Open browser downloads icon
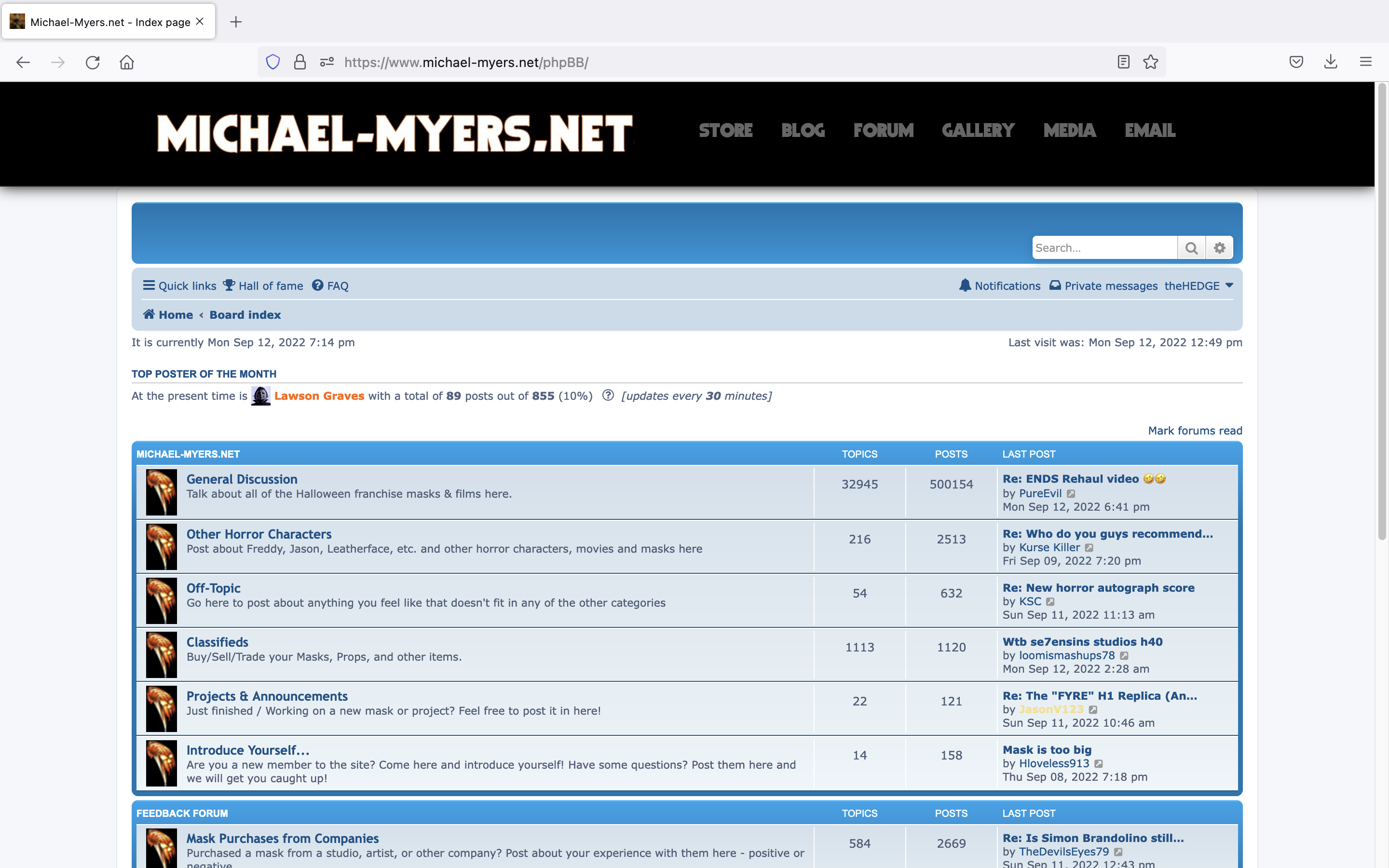Image resolution: width=1389 pixels, height=868 pixels. [x=1331, y=62]
